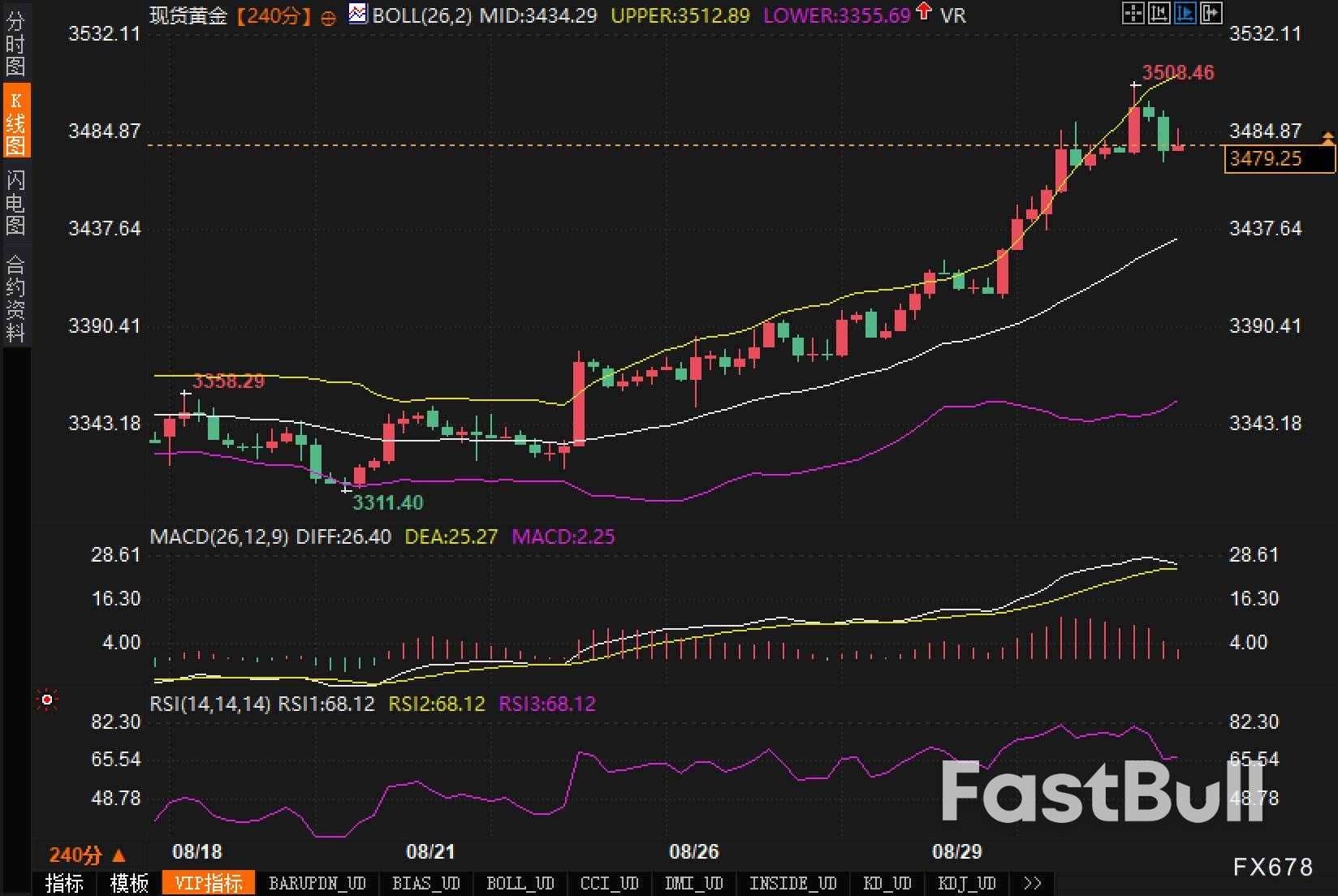Click the current price tag 3479.25
The width and height of the screenshot is (1338, 896).
[x=1279, y=158]
